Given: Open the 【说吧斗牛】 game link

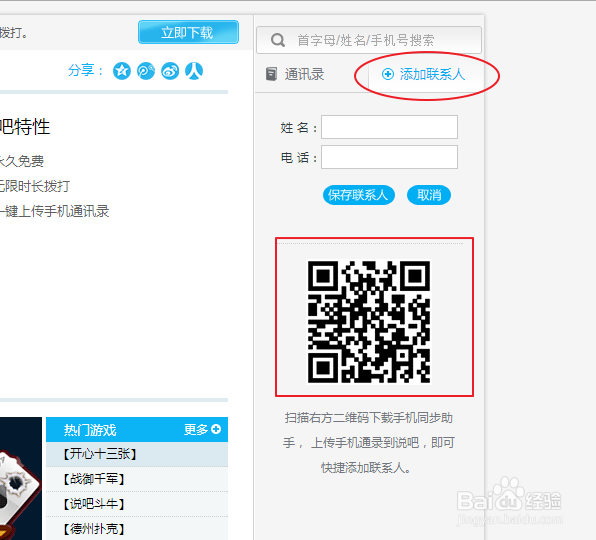Looking at the screenshot, I should (94, 504).
